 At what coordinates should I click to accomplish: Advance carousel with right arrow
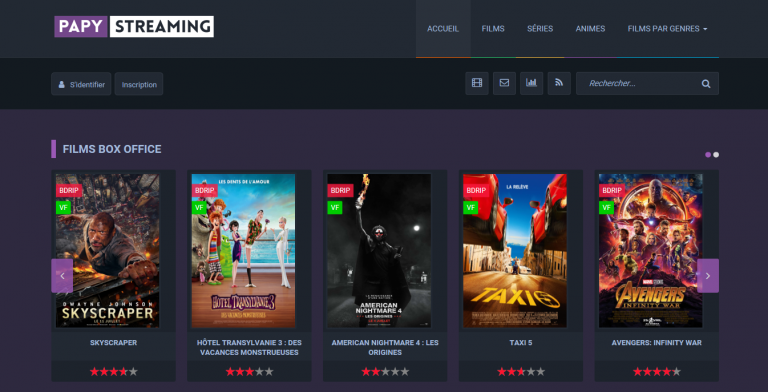pyautogui.click(x=708, y=276)
